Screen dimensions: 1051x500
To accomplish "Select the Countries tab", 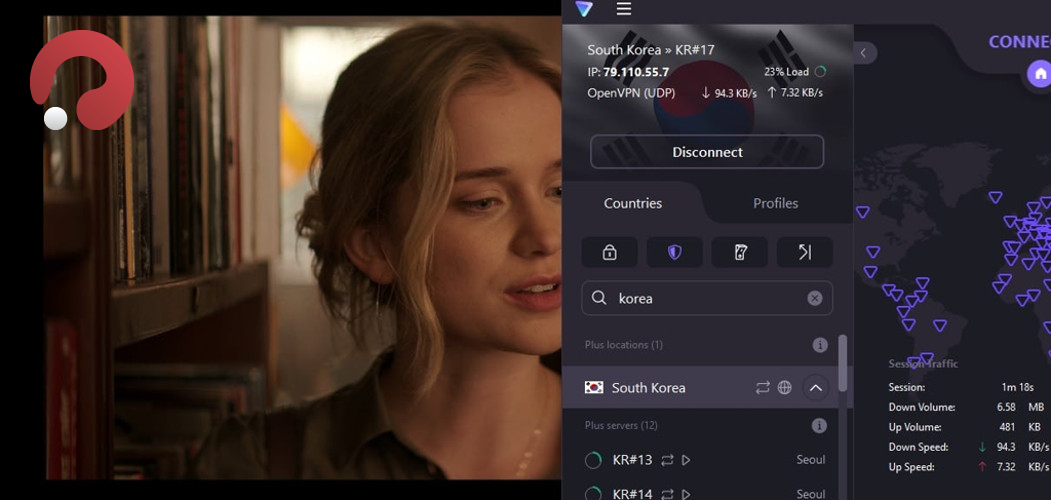I will pyautogui.click(x=633, y=203).
